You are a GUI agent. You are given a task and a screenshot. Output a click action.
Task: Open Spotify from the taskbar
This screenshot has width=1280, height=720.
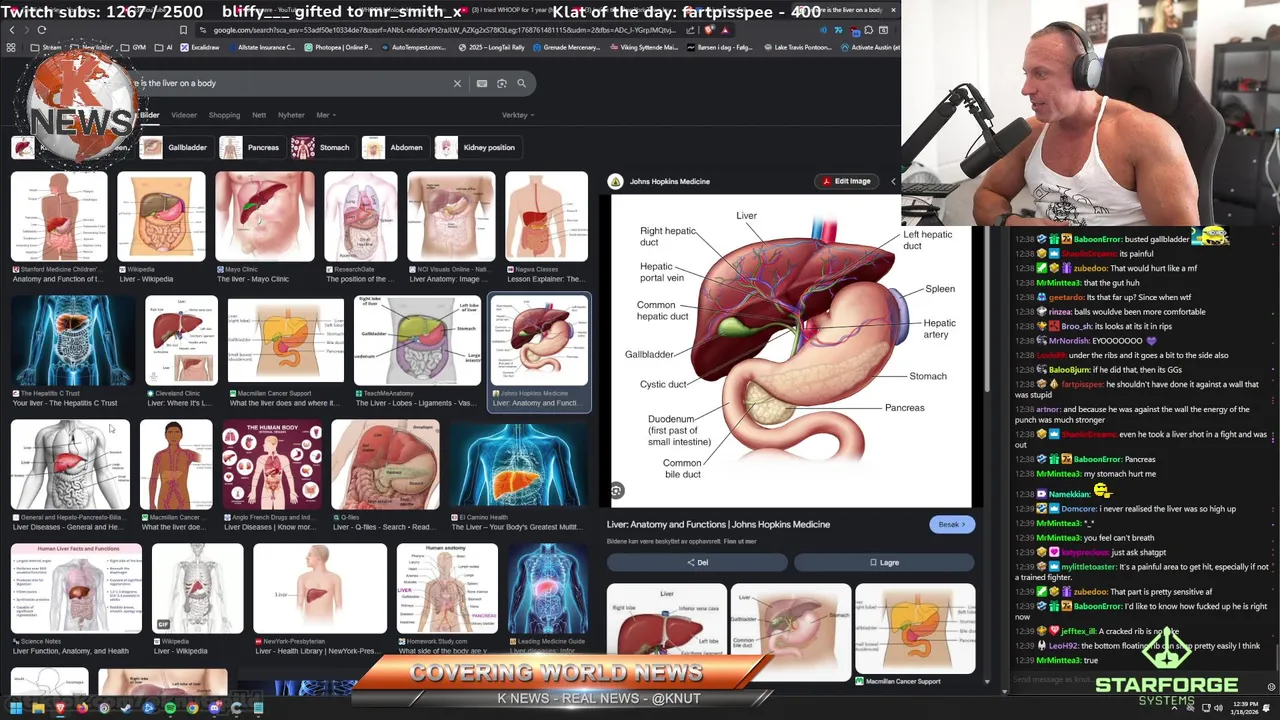tap(170, 708)
